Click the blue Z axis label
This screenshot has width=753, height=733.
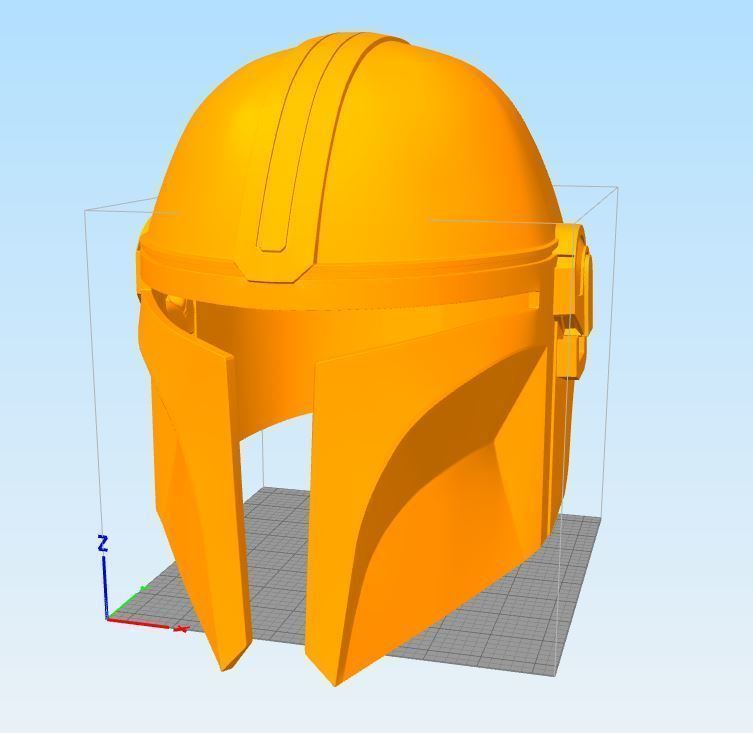pyautogui.click(x=102, y=544)
